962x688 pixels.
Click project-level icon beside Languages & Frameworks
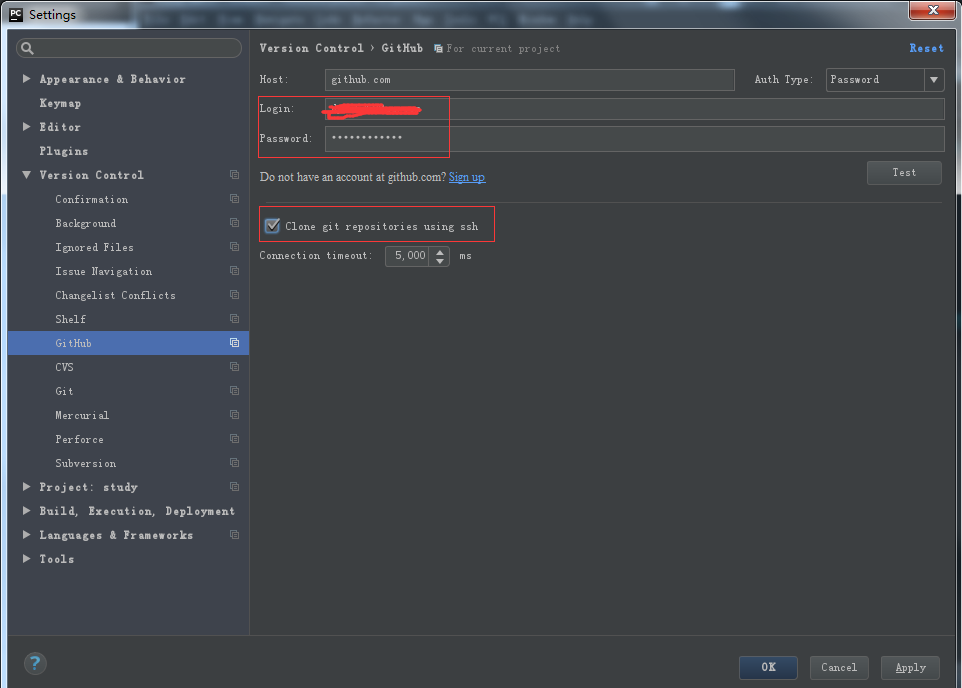[x=234, y=535]
